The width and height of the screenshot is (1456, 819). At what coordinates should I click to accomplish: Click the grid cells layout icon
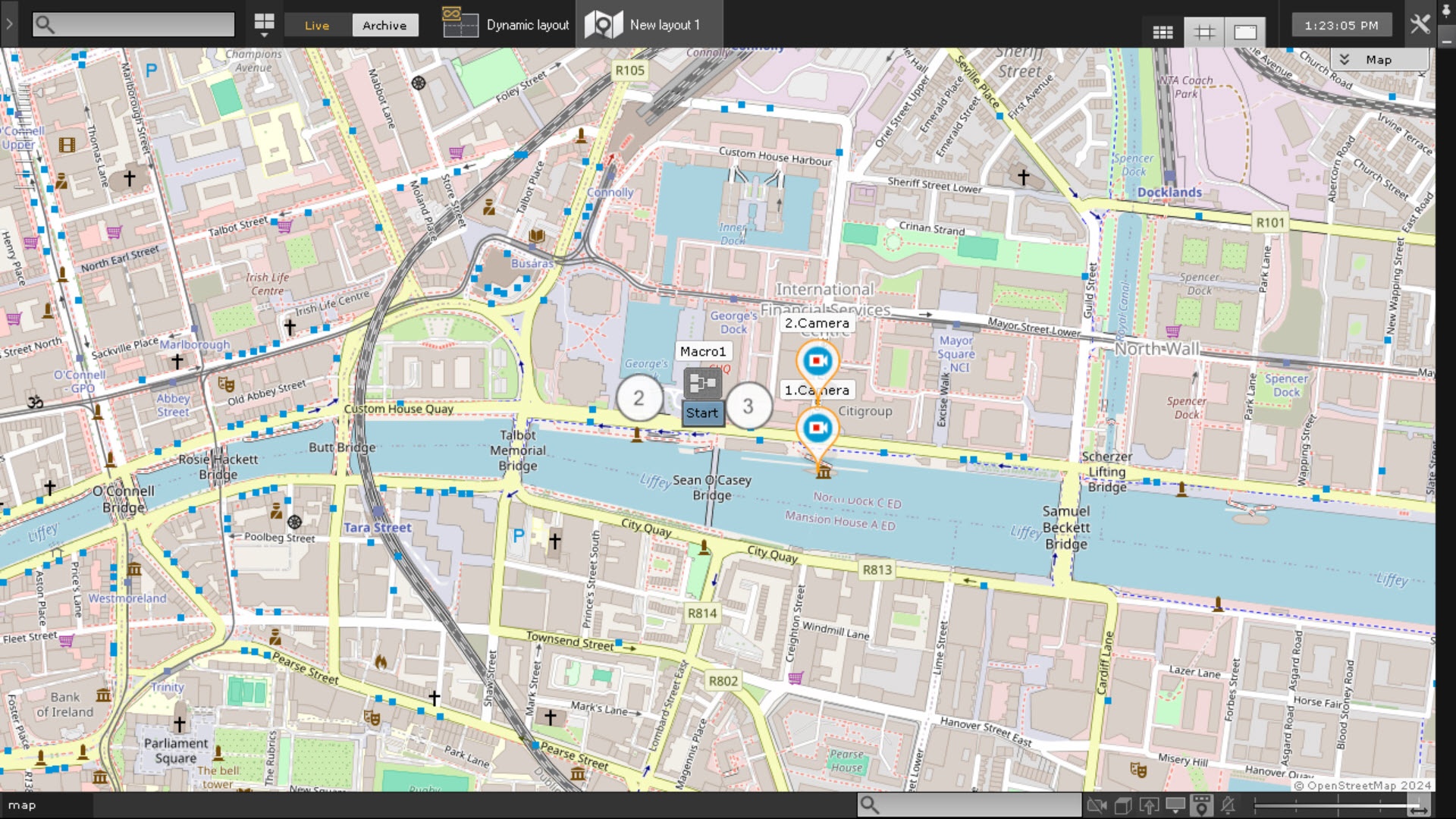1163,32
